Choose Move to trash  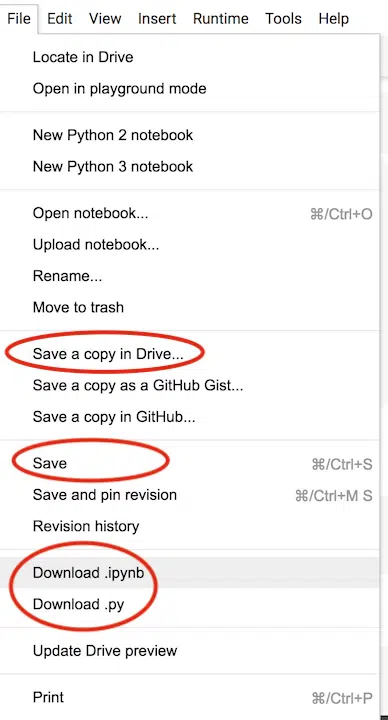pos(190,307)
